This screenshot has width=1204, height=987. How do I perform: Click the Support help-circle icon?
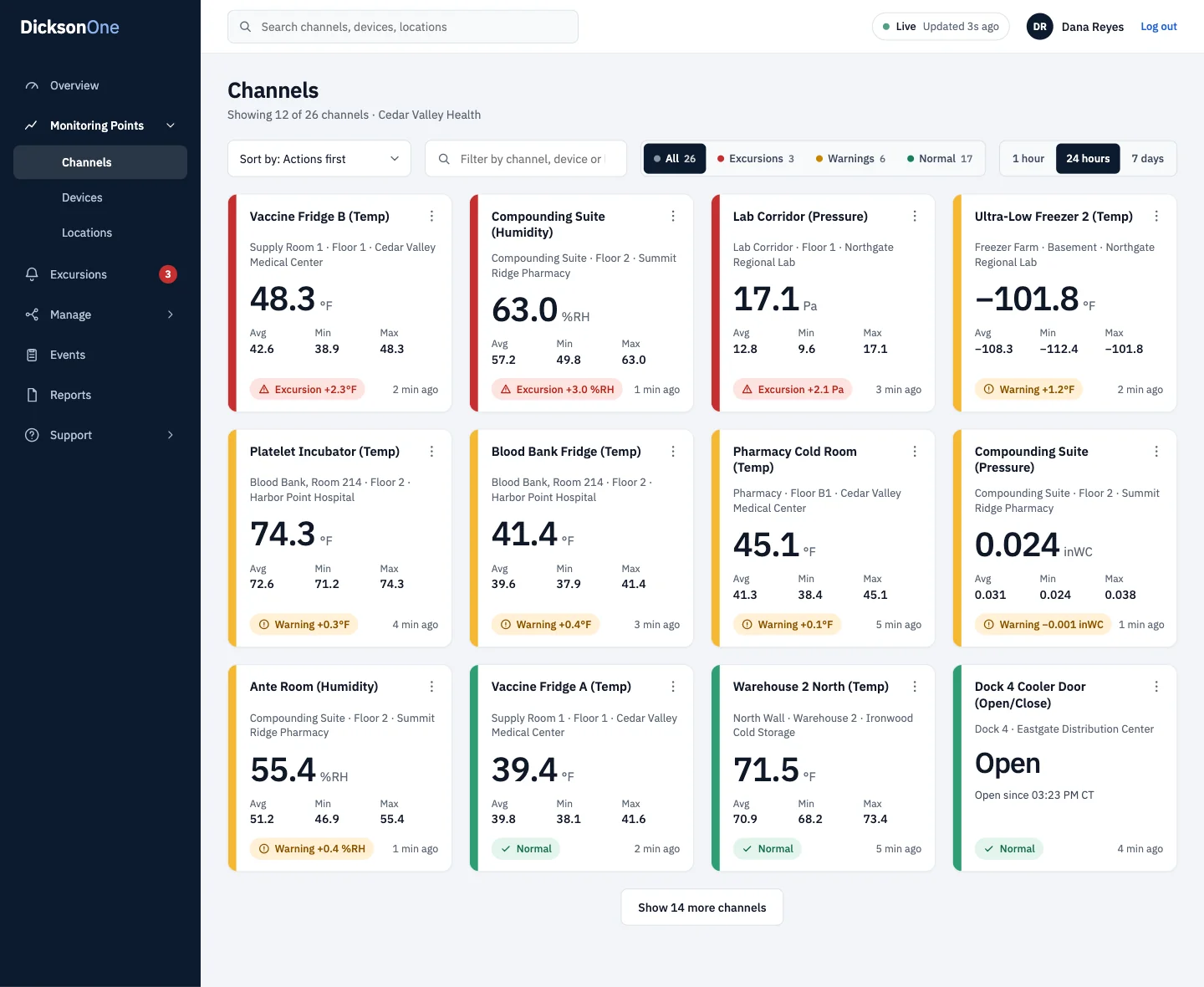coord(32,435)
